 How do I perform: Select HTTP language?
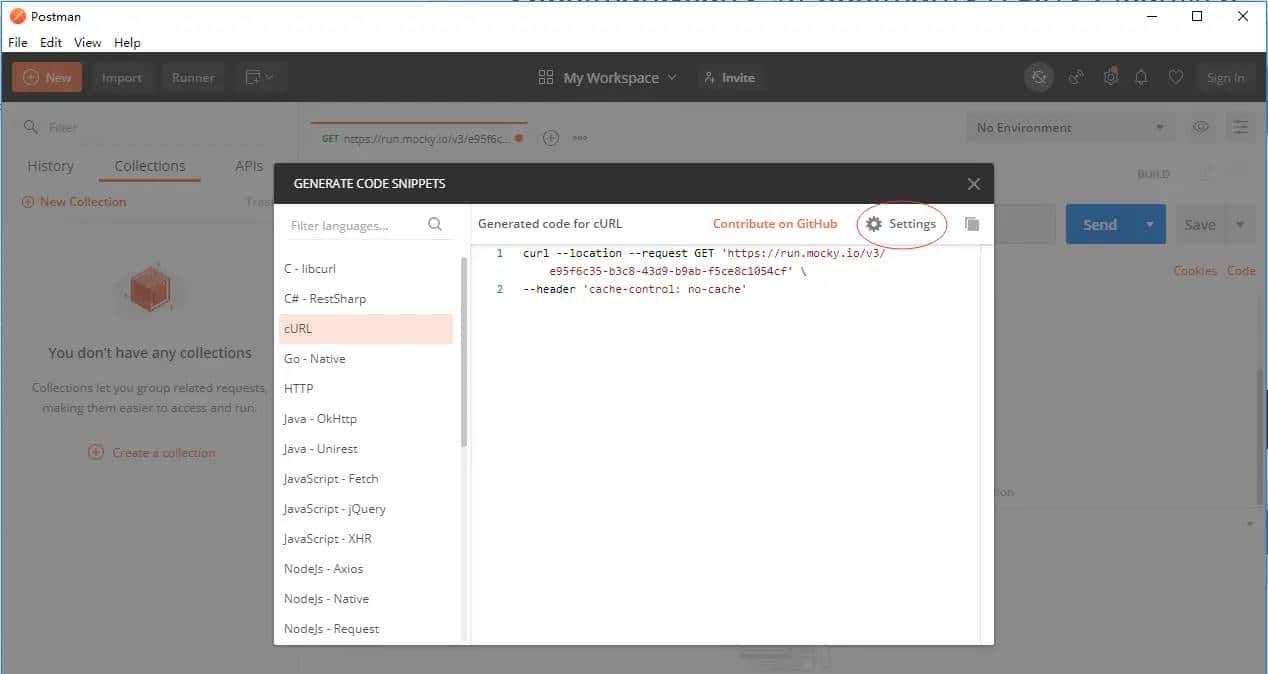coord(366,389)
